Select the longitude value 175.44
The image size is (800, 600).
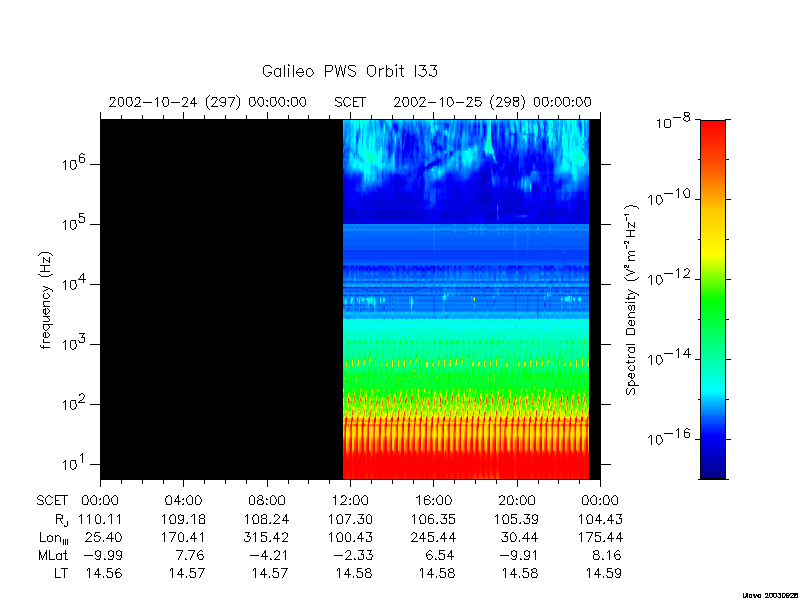tap(600, 537)
